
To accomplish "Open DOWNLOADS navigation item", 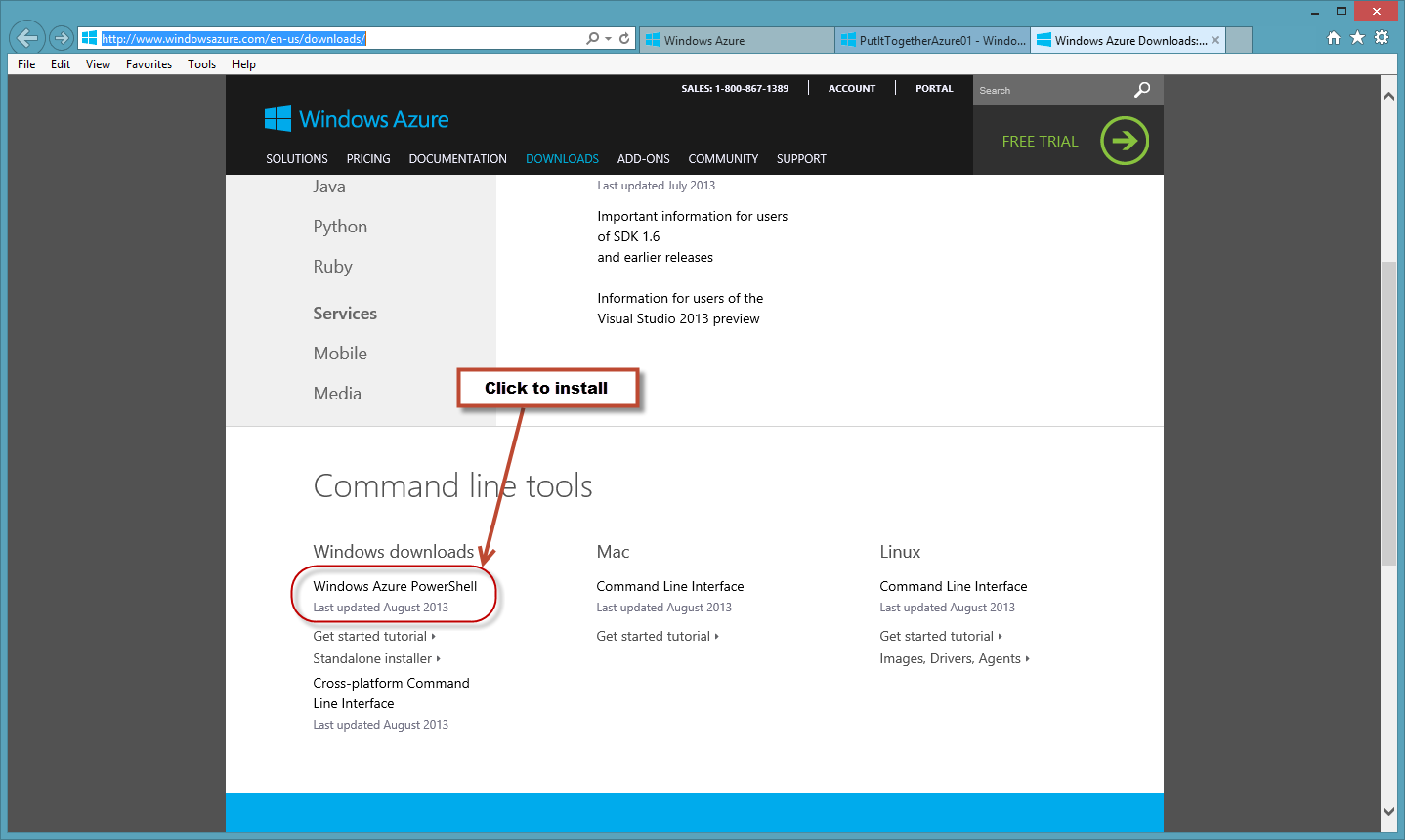I will 562,159.
